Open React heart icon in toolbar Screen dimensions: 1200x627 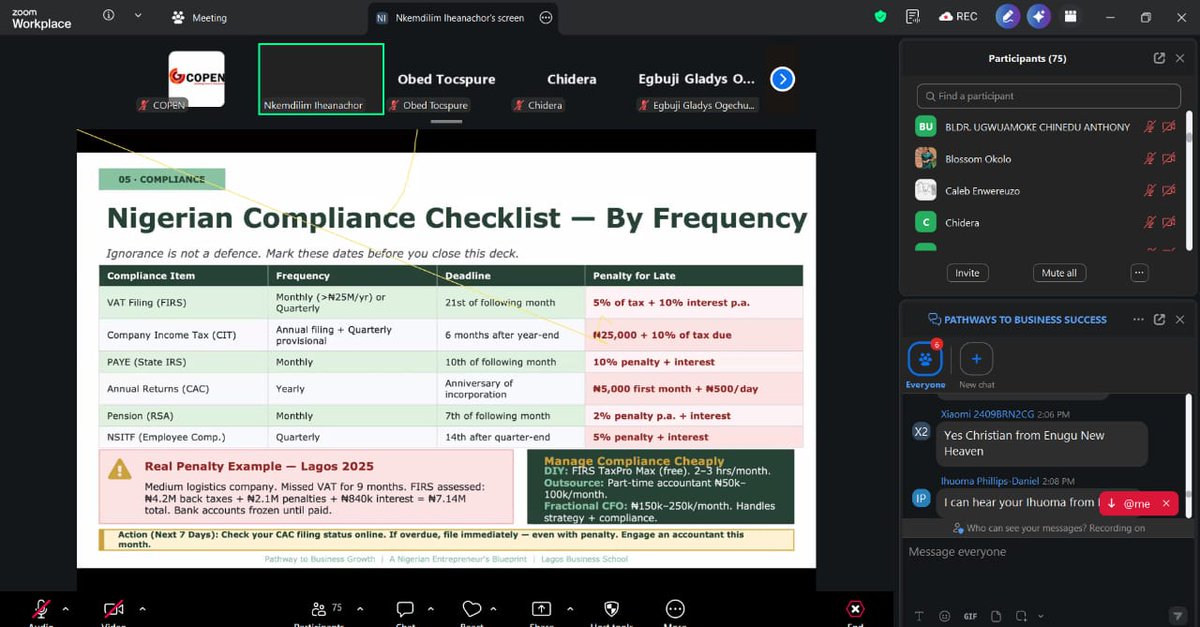[472, 609]
